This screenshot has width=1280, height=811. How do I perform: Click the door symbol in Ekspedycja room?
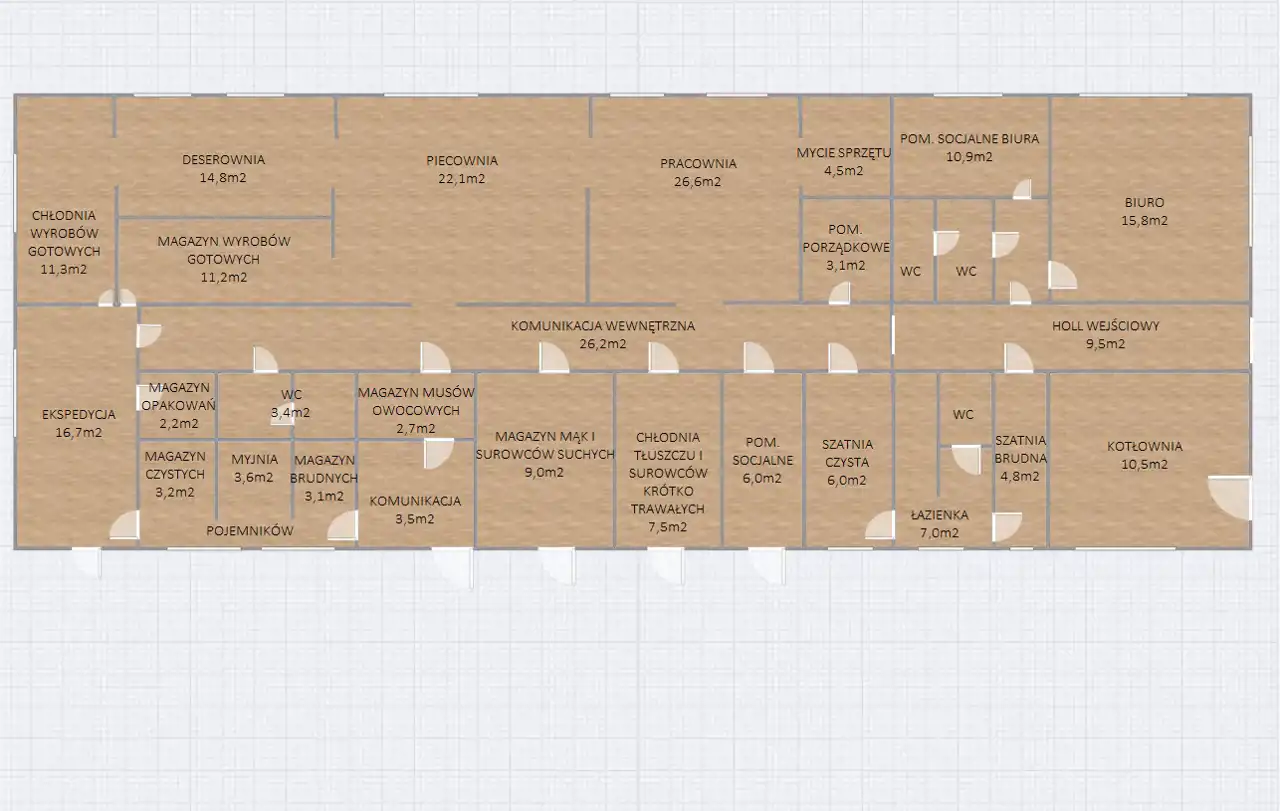click(124, 525)
